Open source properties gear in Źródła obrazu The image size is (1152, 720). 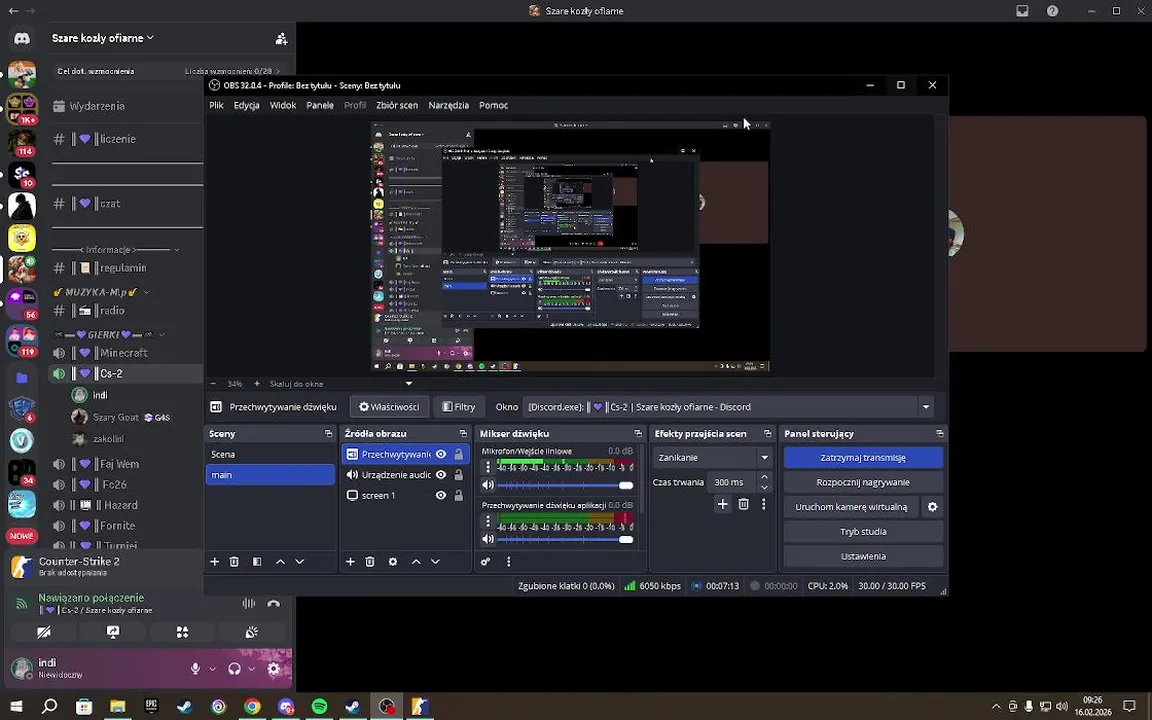393,561
